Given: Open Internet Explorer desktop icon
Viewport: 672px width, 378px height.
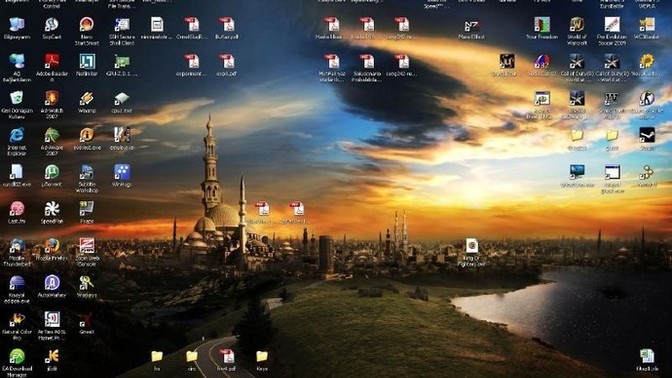Looking at the screenshot, I should (x=17, y=135).
